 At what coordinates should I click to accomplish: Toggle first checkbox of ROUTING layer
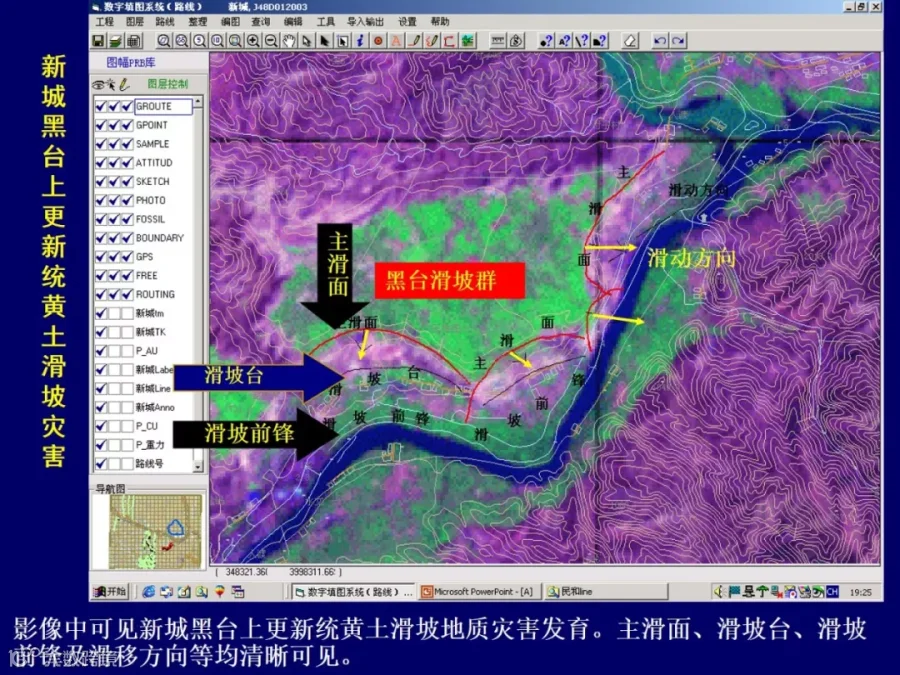(101, 294)
